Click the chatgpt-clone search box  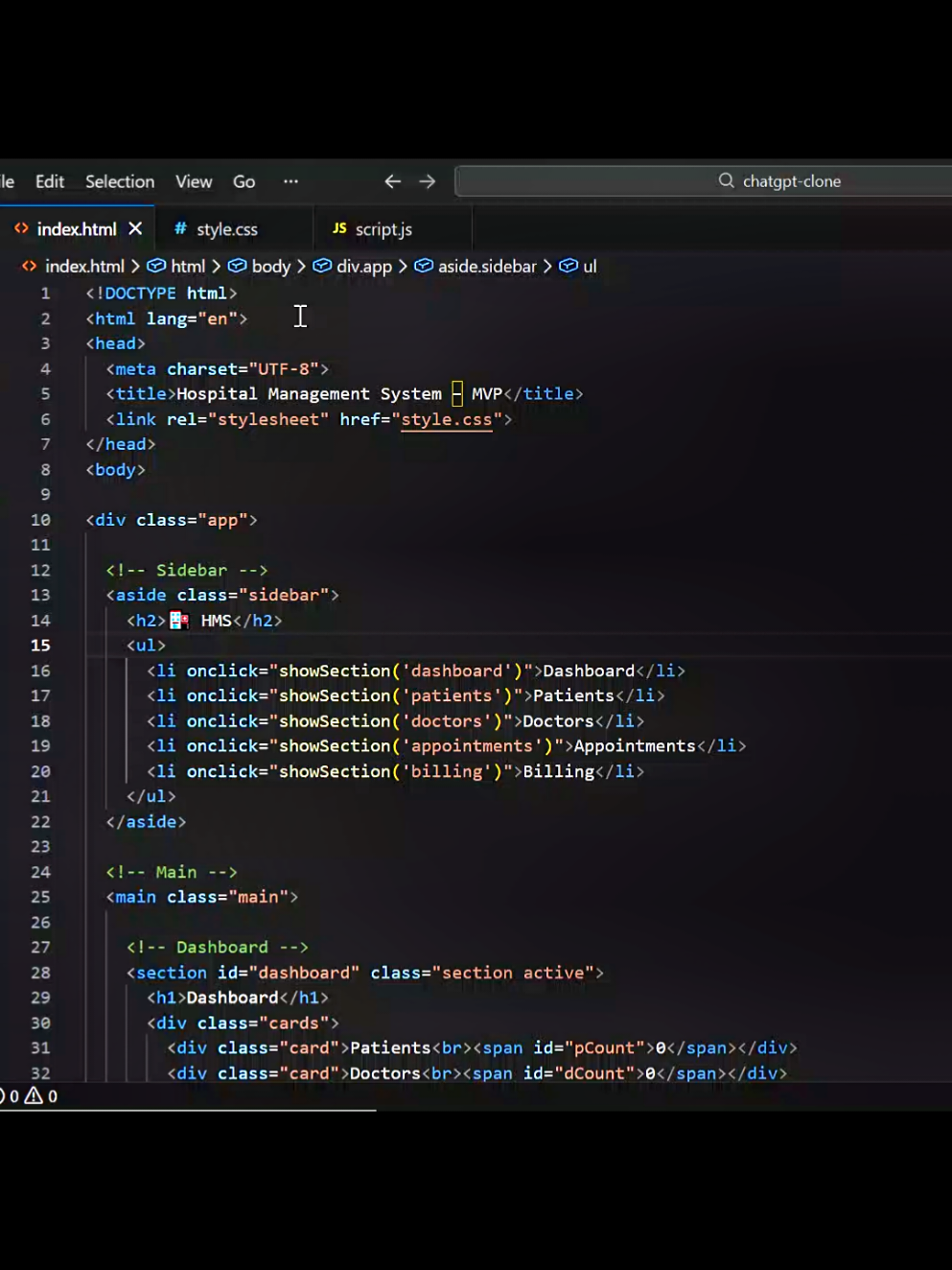704,181
